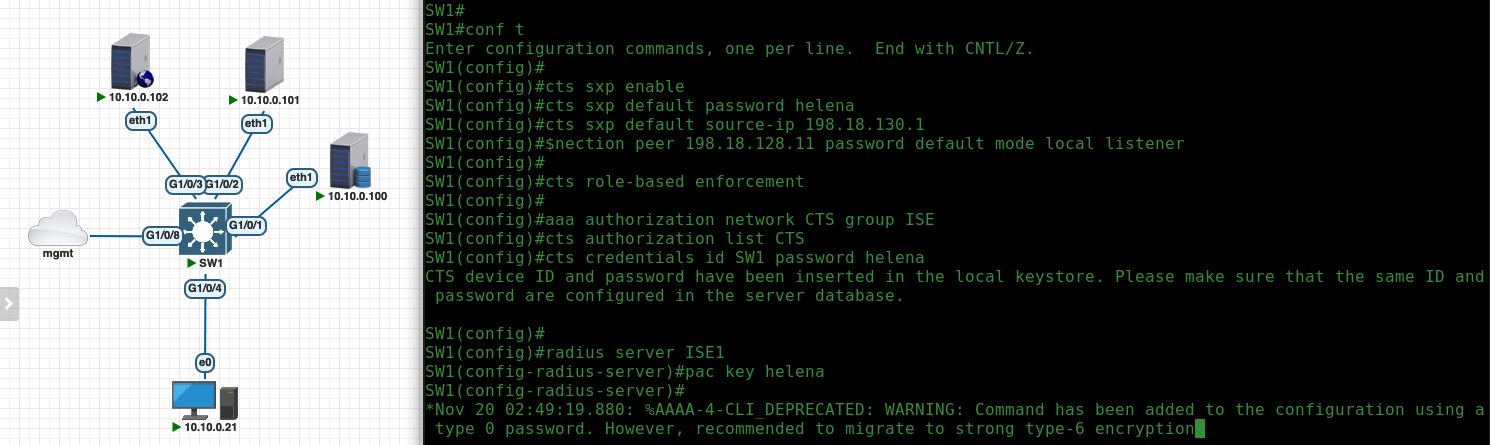Click the G1/0/4 interface label

(x=205, y=289)
